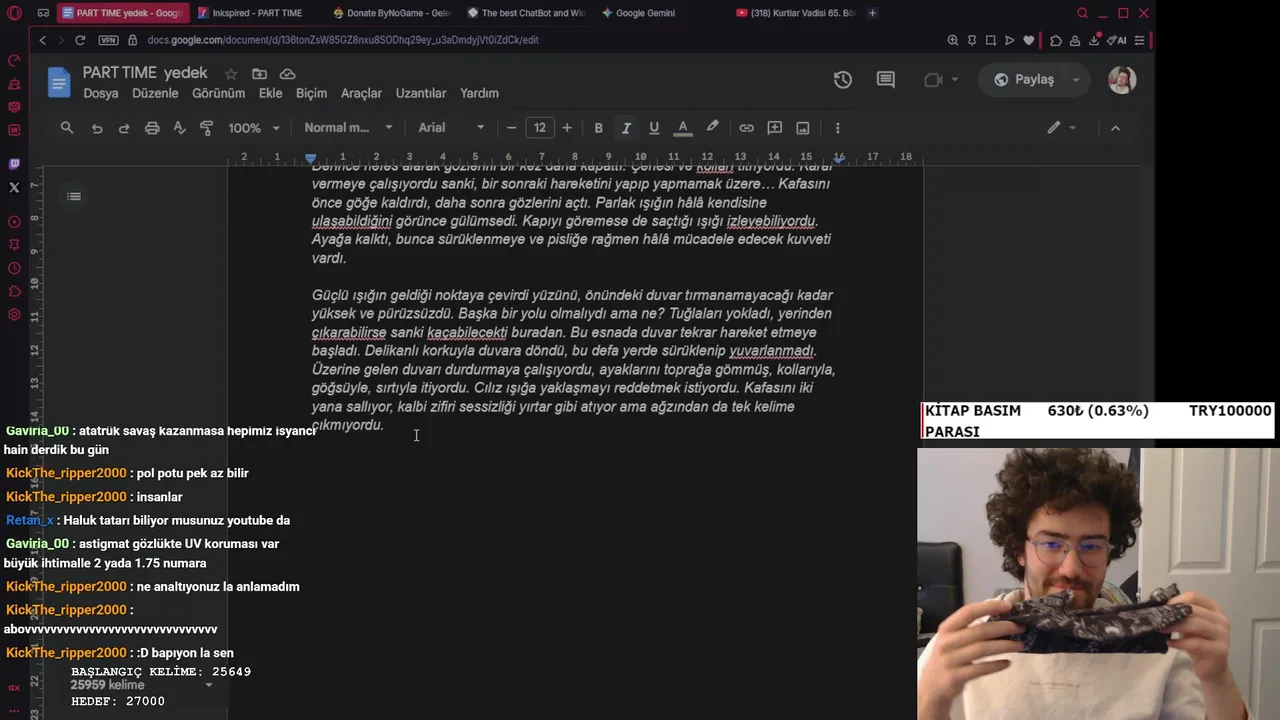
Task: Reload the page
Action: coord(80,40)
